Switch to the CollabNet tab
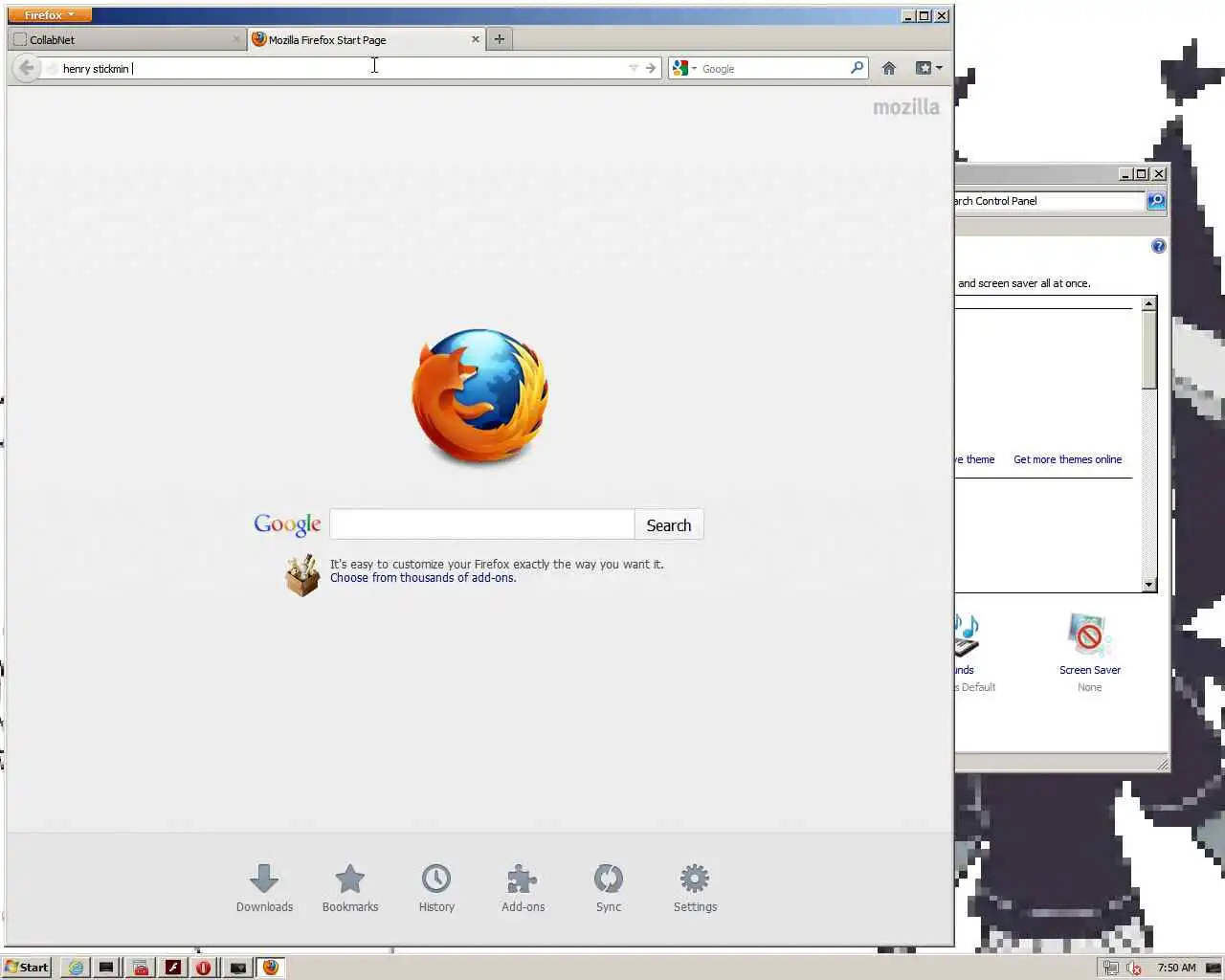The image size is (1225, 980). point(126,39)
